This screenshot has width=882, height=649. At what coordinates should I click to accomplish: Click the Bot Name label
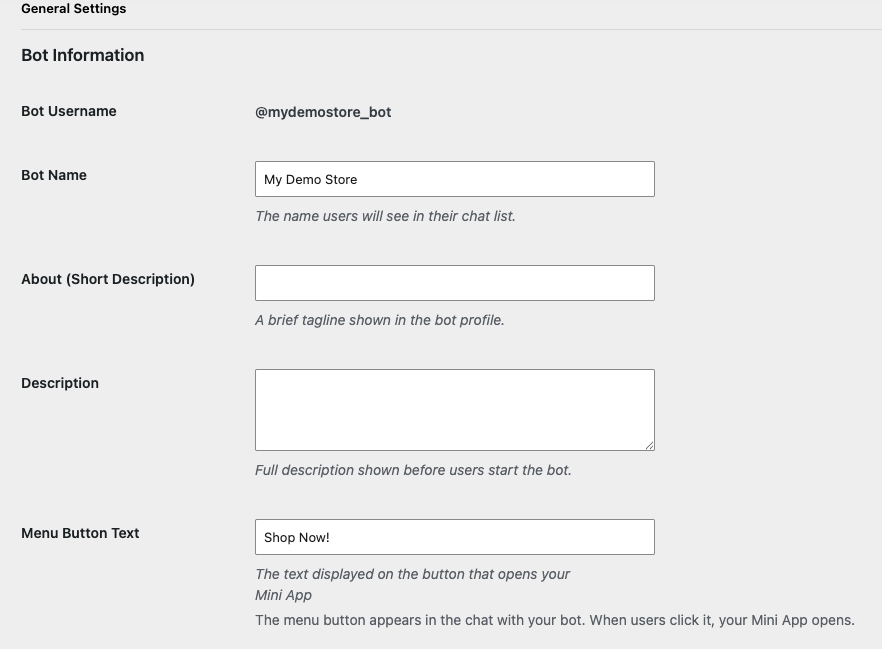pyautogui.click(x=54, y=175)
